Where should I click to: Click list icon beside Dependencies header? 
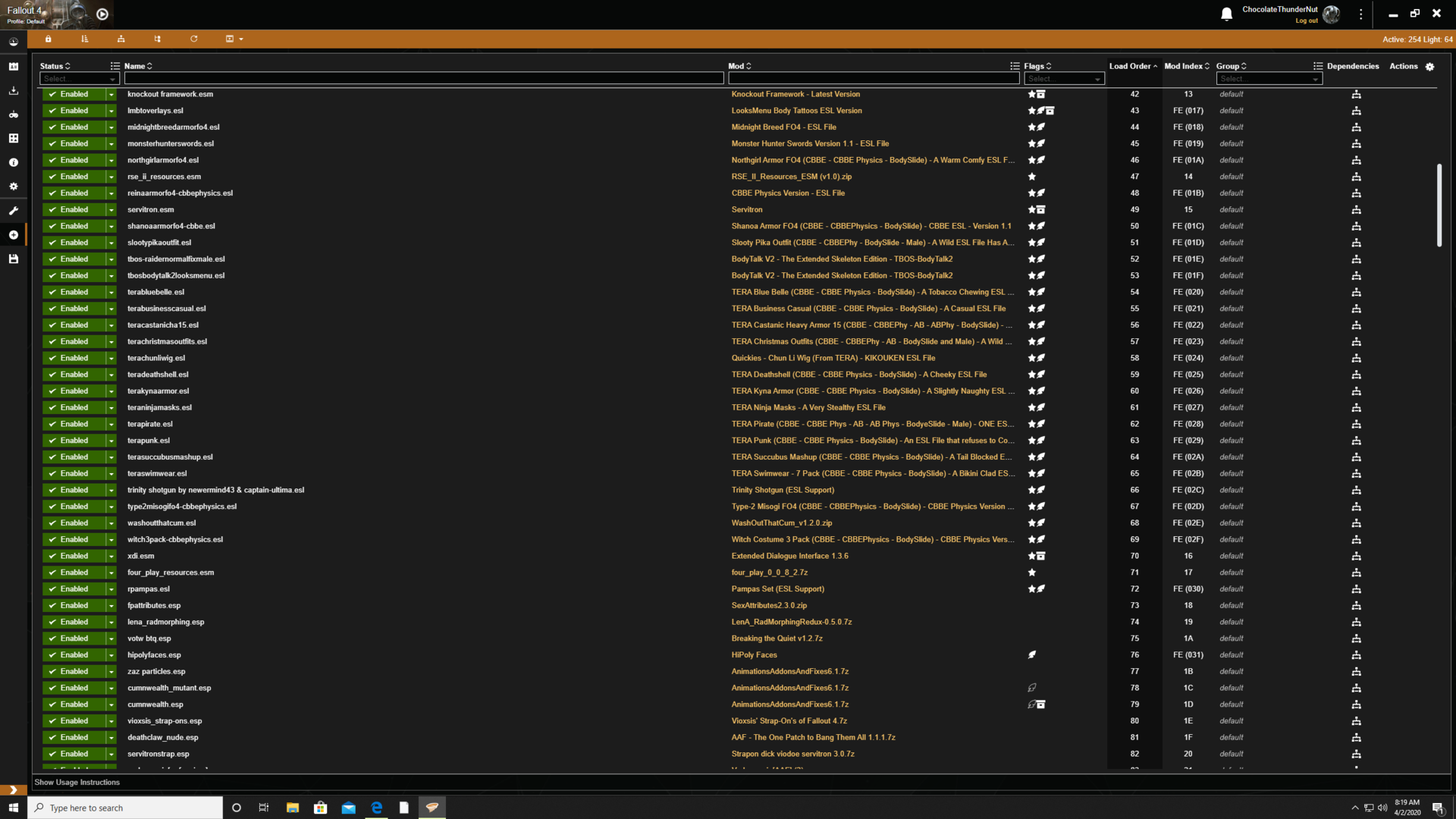1318,67
